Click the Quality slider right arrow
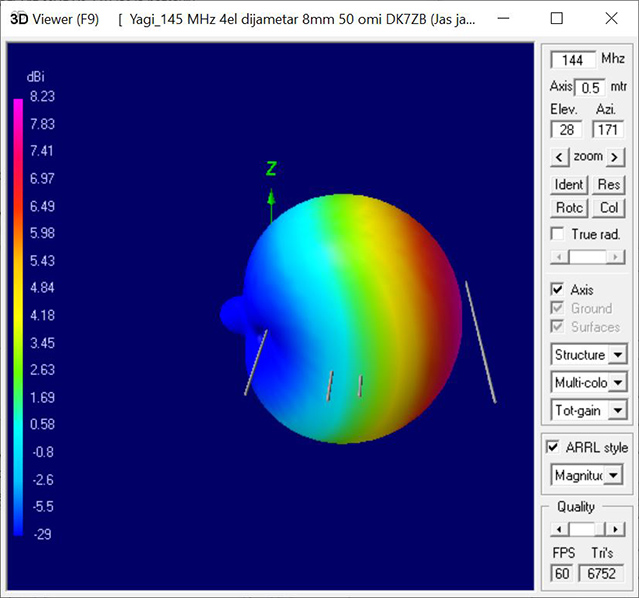 [617, 529]
